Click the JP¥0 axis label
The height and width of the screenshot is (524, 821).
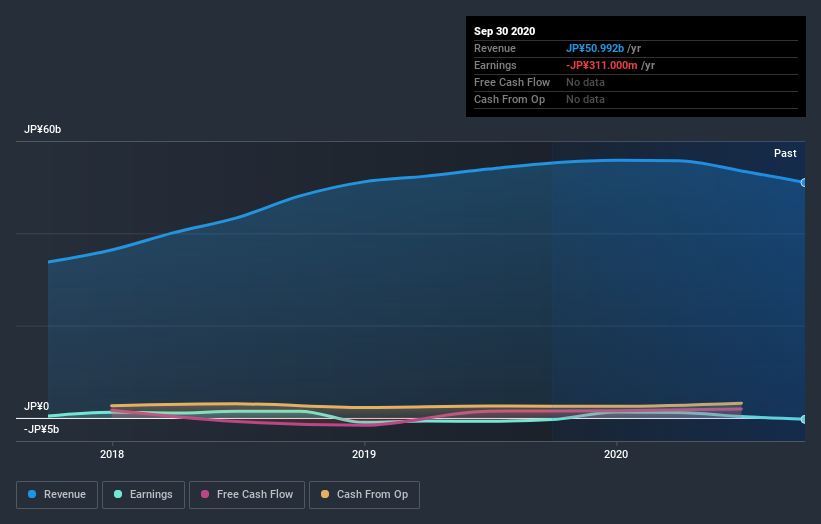pos(36,406)
